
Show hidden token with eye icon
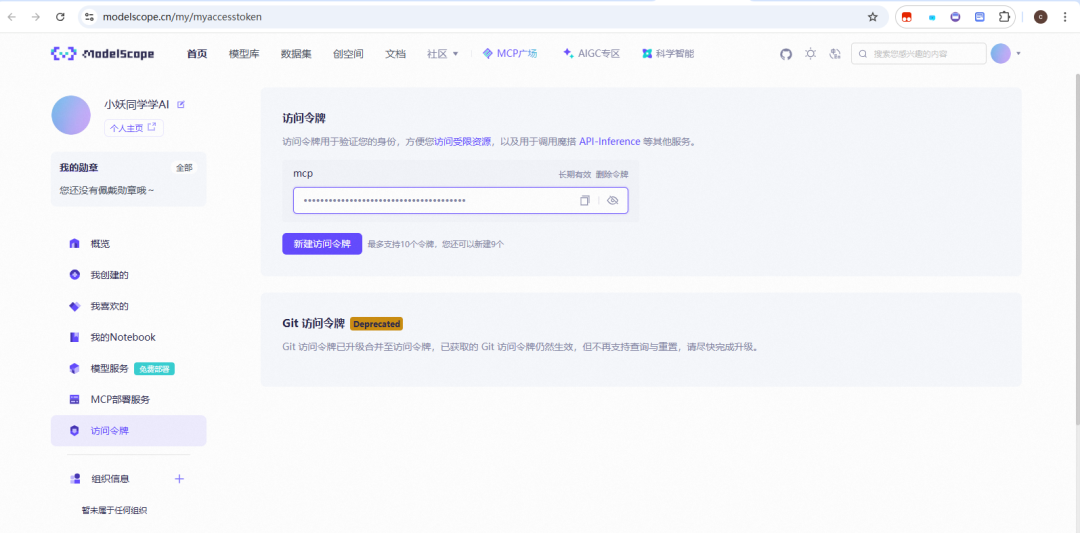point(613,200)
